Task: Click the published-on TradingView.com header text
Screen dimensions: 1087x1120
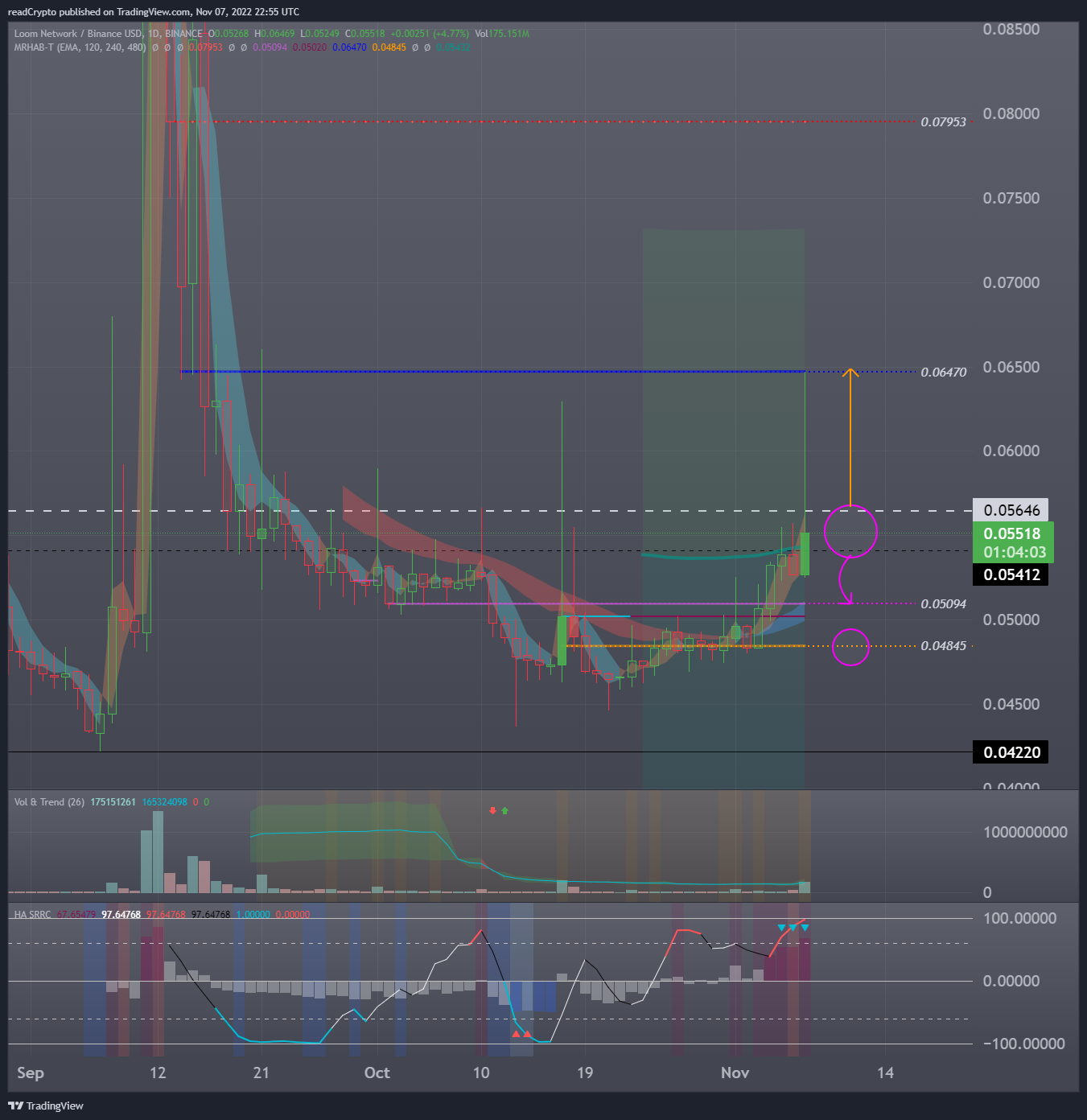Action: coord(153,12)
